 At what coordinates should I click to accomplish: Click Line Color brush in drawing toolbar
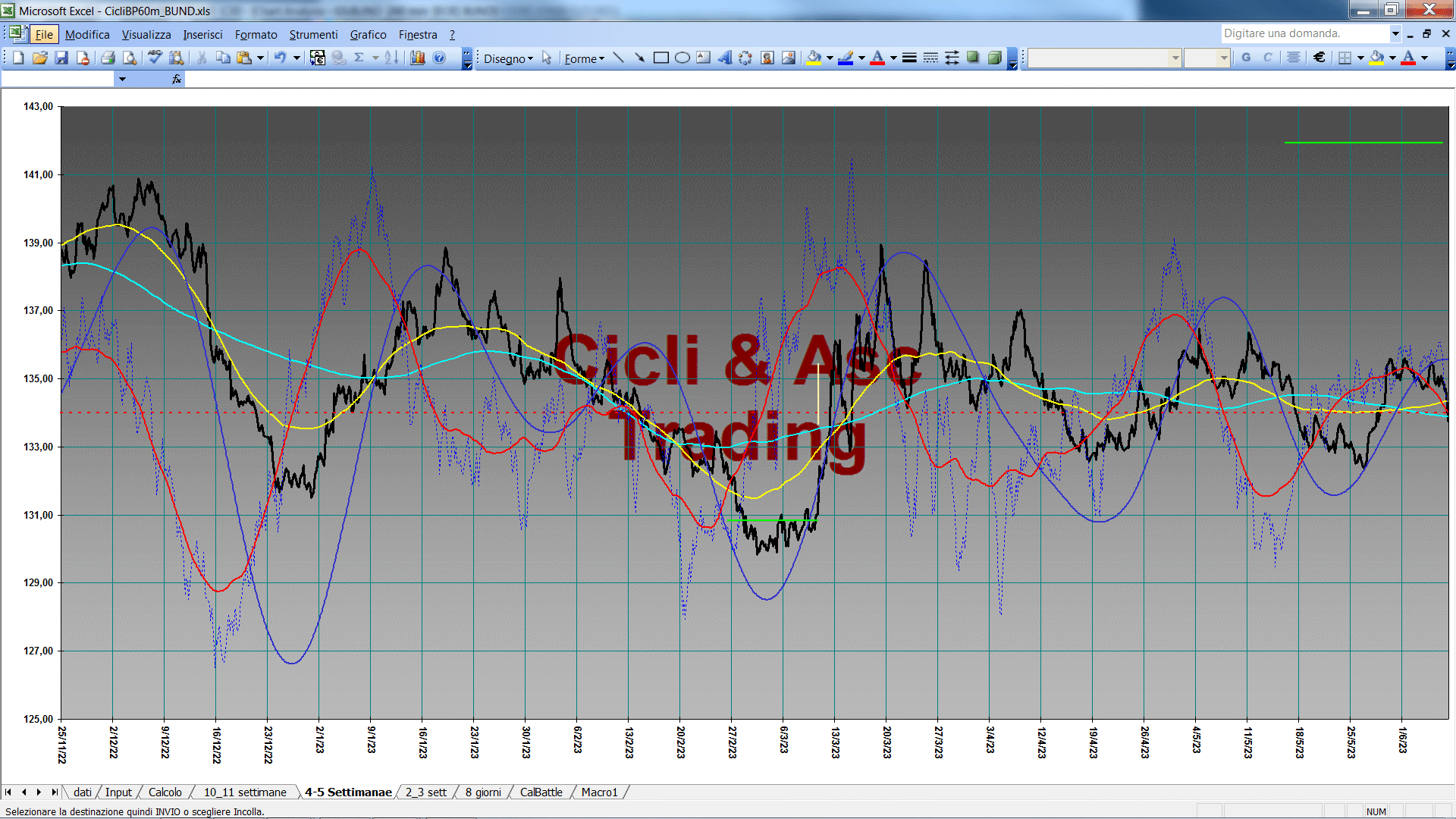tap(846, 58)
